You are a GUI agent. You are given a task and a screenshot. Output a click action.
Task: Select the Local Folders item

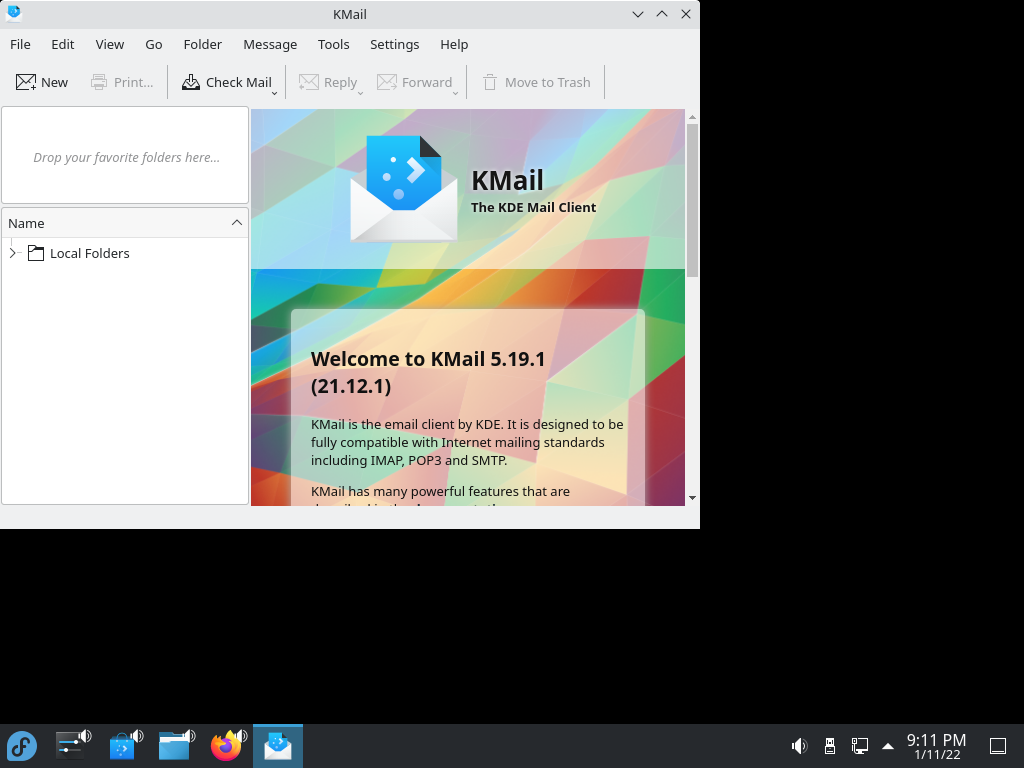[x=89, y=253]
